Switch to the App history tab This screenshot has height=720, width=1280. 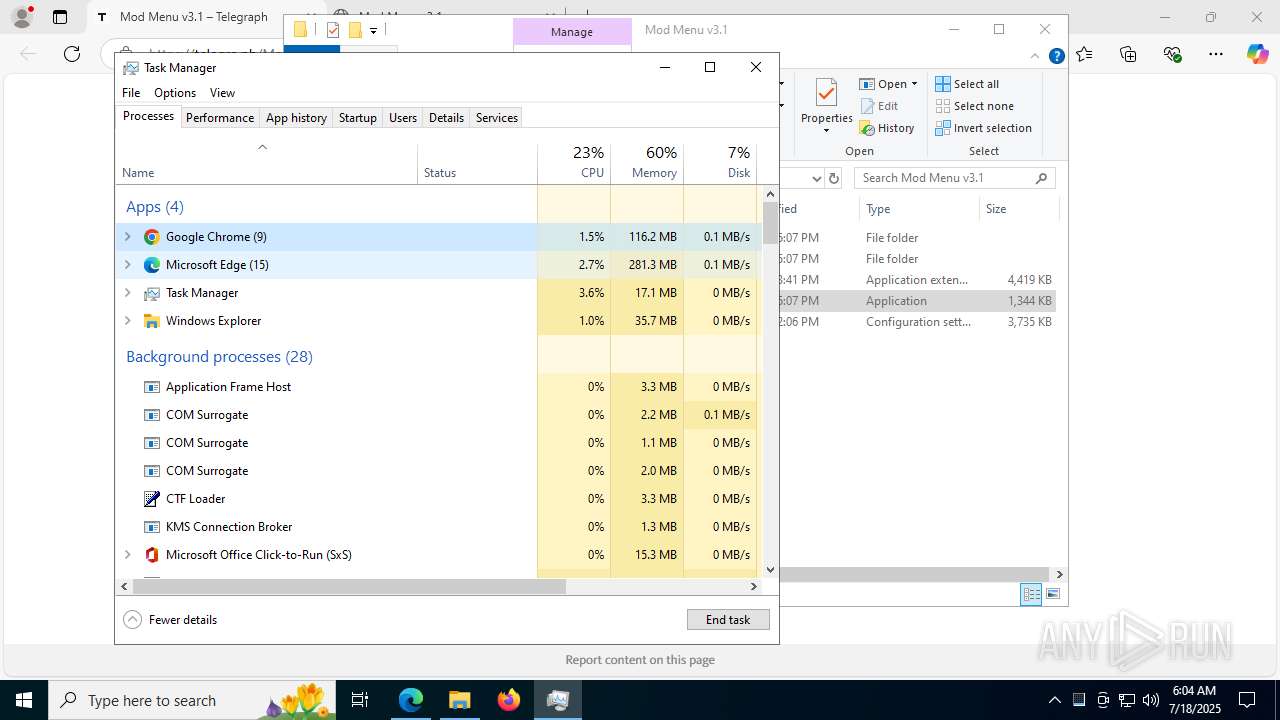point(296,118)
